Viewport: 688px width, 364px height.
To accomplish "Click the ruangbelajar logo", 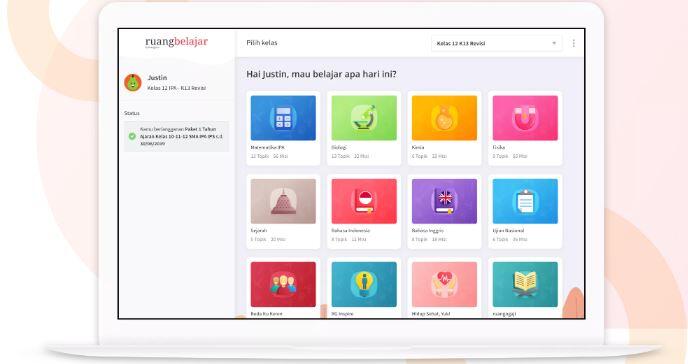I will click(176, 42).
